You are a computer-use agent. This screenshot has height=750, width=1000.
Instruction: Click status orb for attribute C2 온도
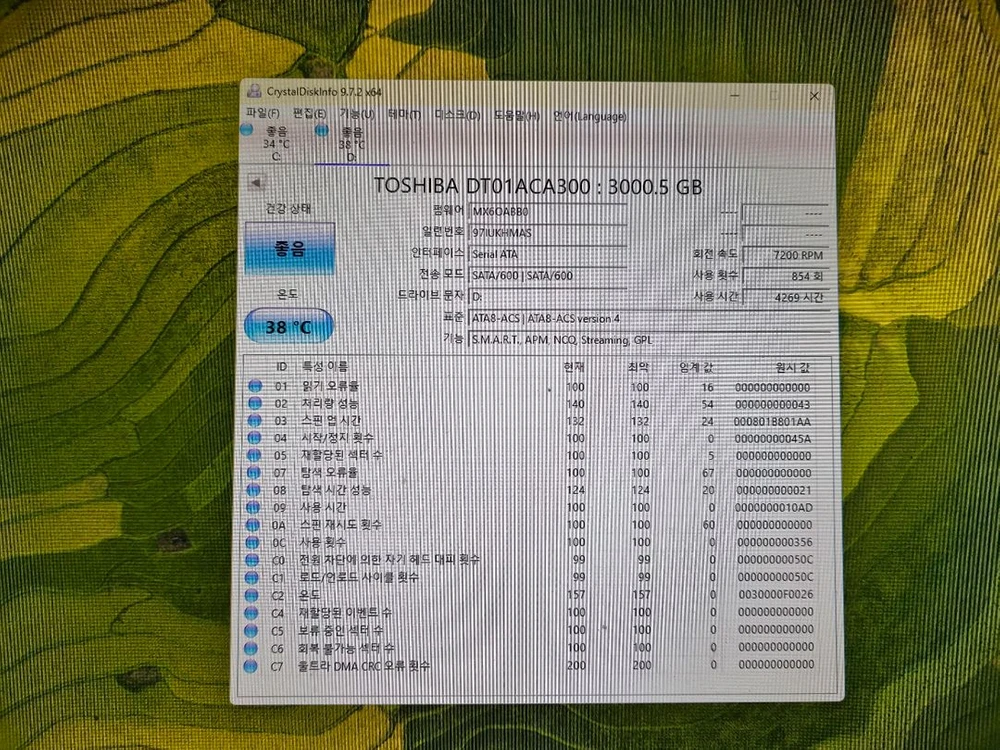tap(251, 595)
